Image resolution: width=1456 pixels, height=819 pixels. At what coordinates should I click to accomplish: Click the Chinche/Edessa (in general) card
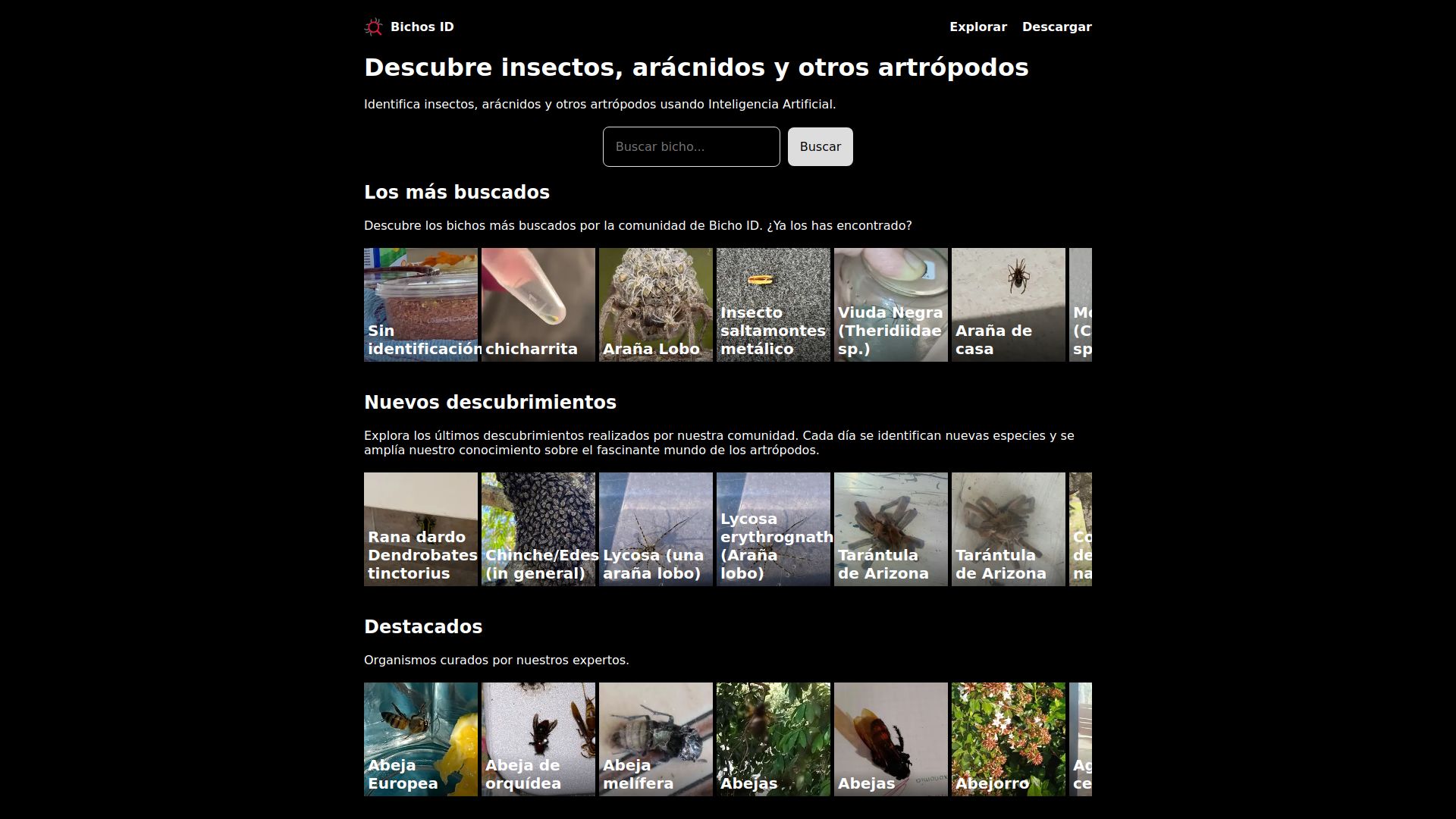click(538, 529)
